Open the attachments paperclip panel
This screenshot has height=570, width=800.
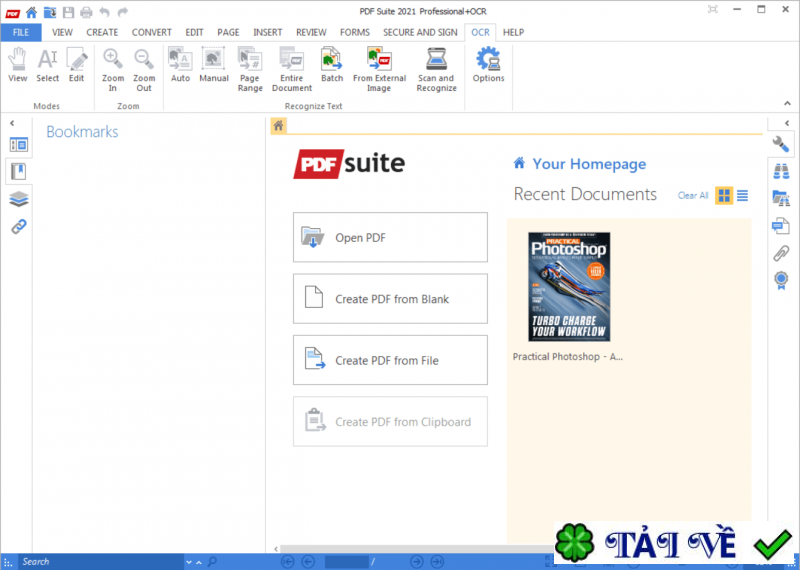781,253
